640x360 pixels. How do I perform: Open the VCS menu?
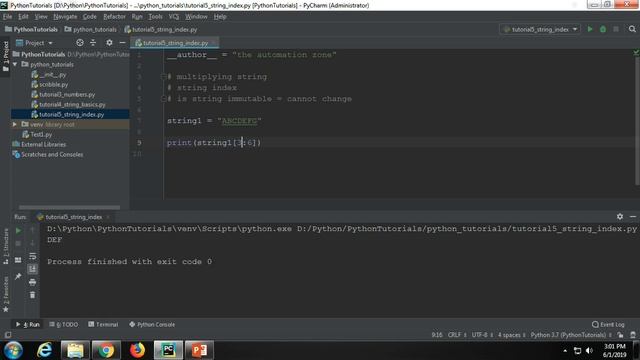pos(174,17)
